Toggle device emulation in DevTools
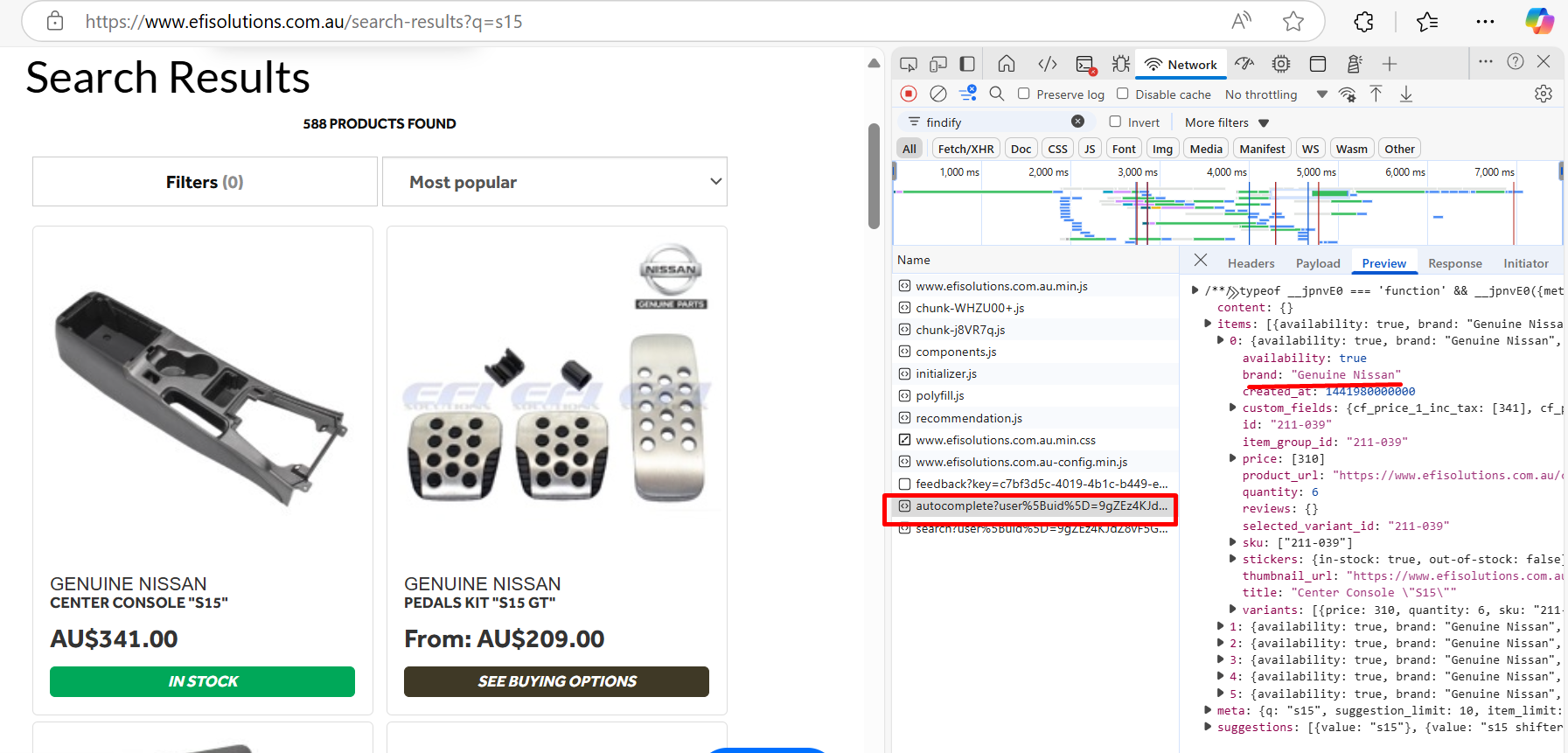 938,64
